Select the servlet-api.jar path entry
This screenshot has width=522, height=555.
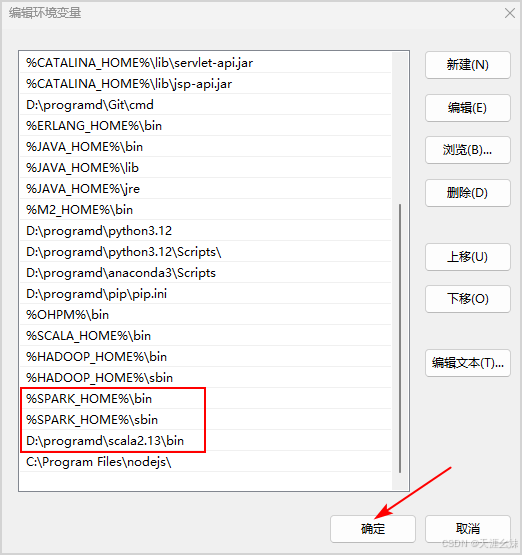(206, 63)
